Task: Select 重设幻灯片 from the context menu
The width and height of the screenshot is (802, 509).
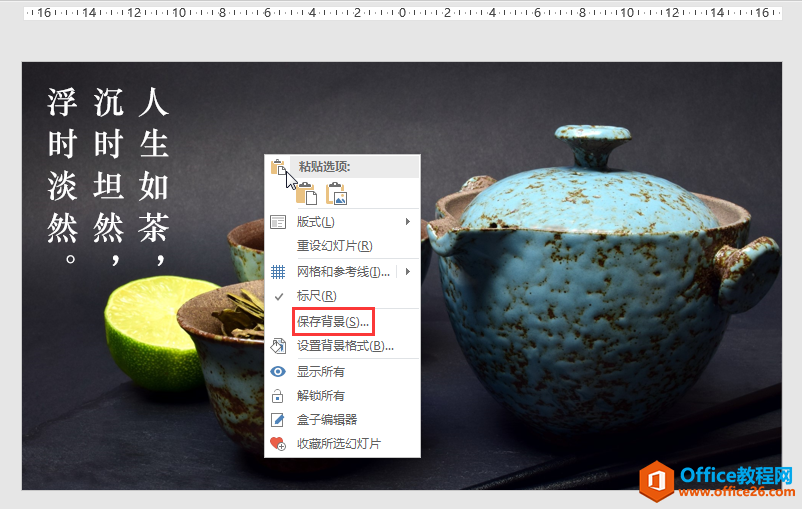Action: tap(334, 246)
